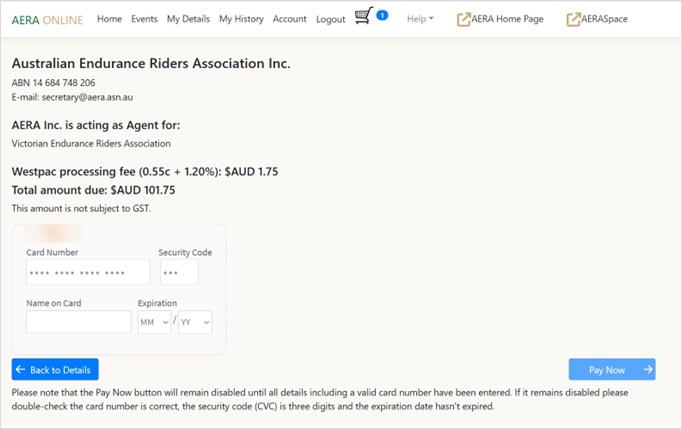Open the Events menu item

click(144, 19)
